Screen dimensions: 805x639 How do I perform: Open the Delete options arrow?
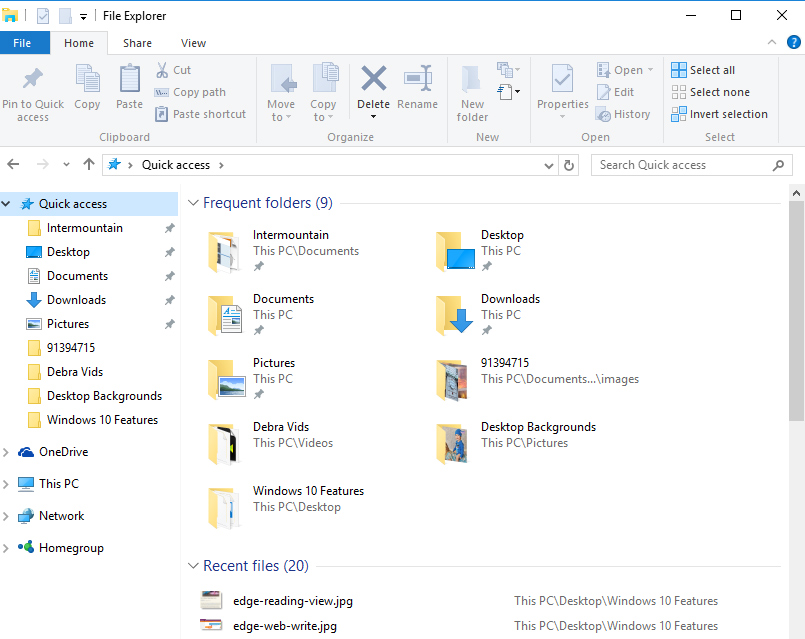373,117
